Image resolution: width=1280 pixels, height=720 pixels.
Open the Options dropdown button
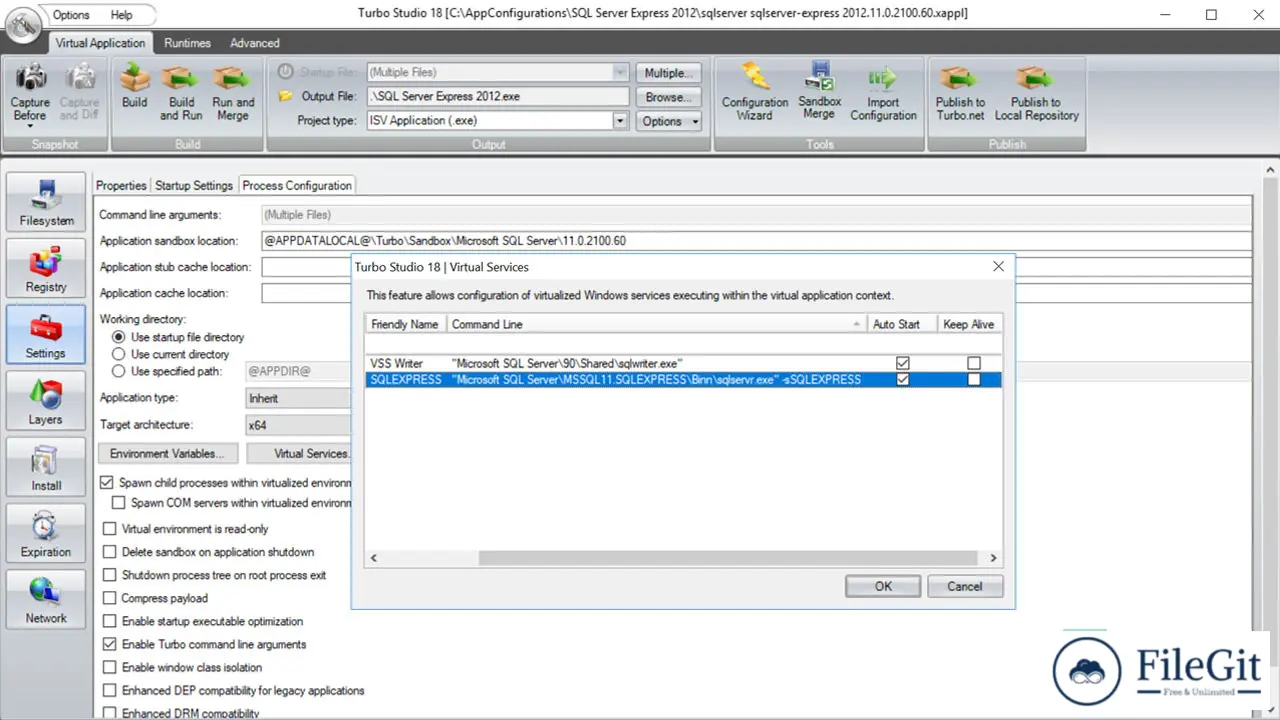669,121
